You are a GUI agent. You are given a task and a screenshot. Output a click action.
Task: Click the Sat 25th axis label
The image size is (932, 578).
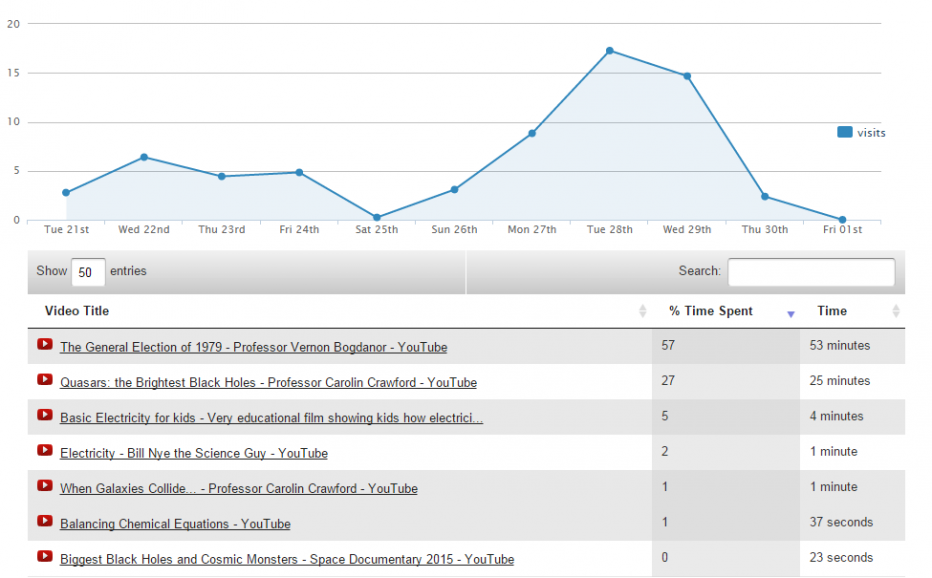click(x=377, y=230)
